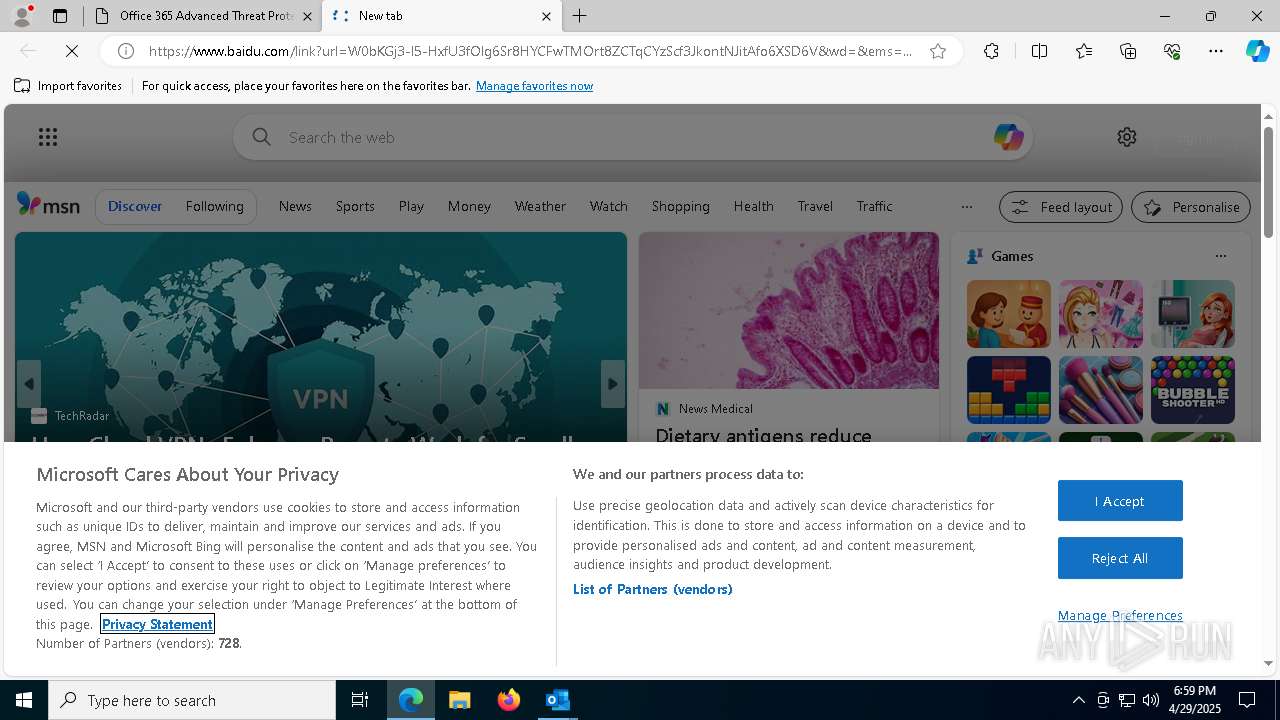The width and height of the screenshot is (1280, 720).
Task: Open Copilot sidebar icon
Action: [x=1257, y=51]
